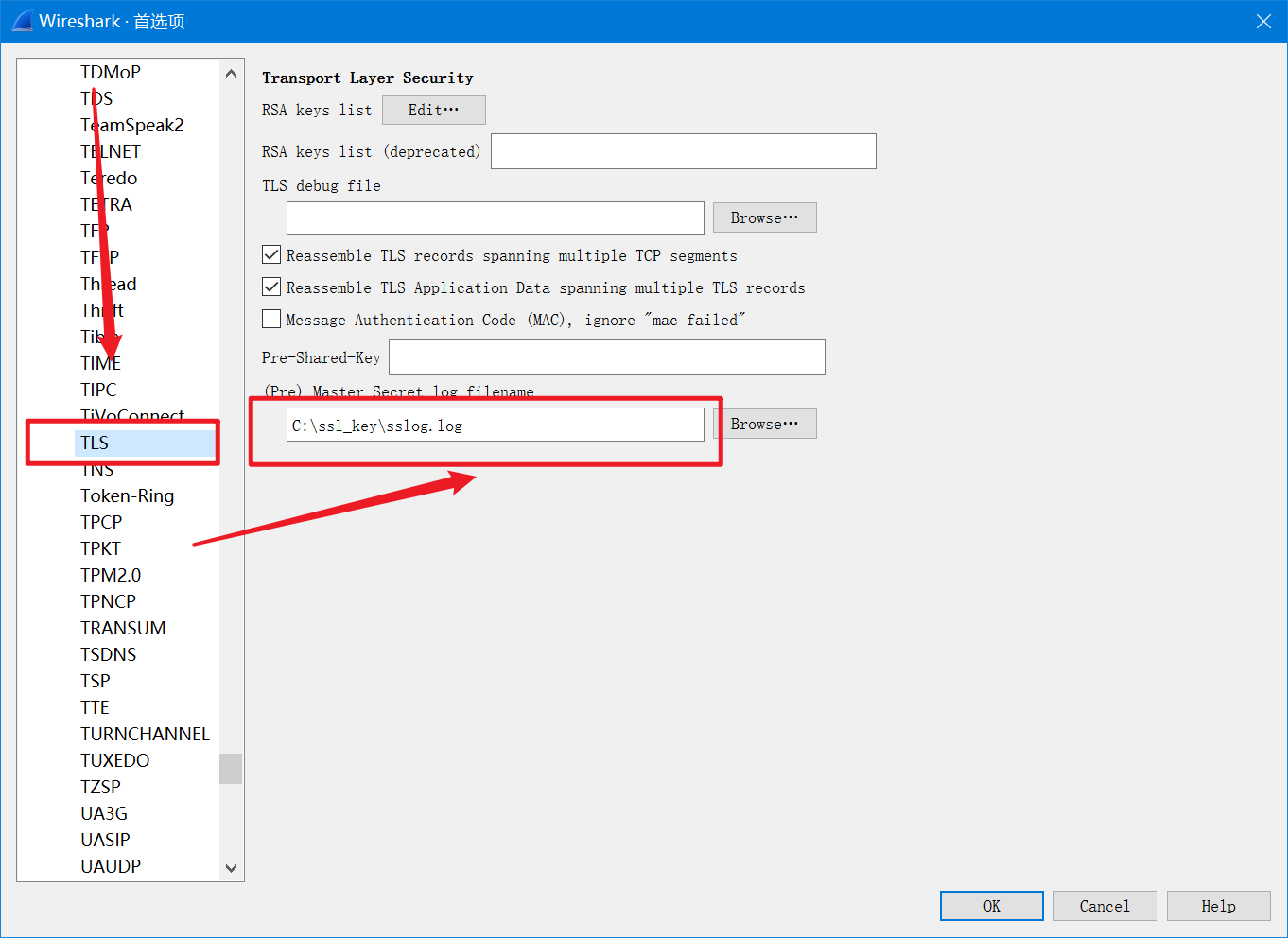Select TPKT protocol entry
This screenshot has width=1288, height=938.
(x=100, y=548)
